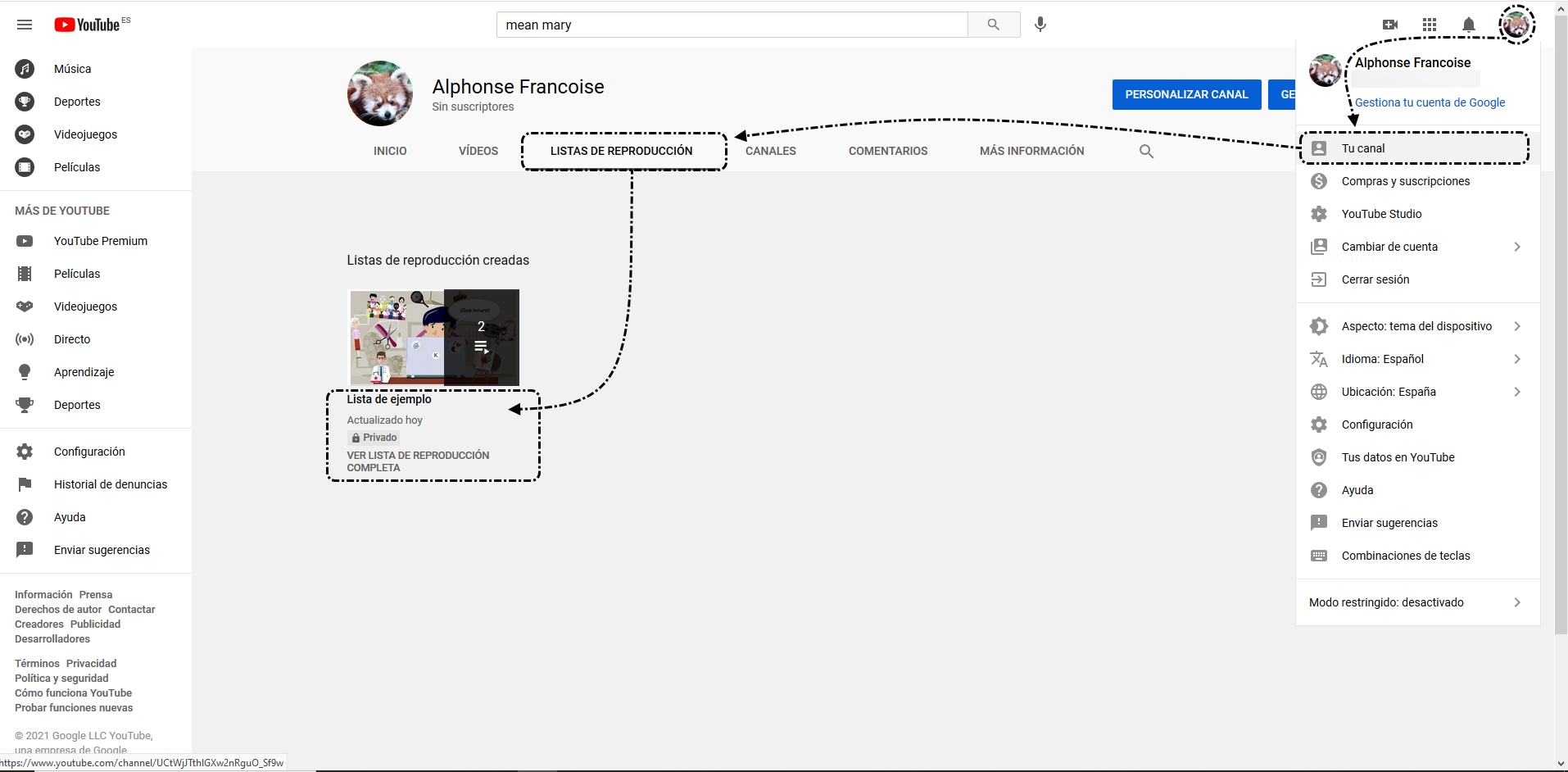
Task: Click Lista de ejemplo playlist thumbnail
Action: 433,337
